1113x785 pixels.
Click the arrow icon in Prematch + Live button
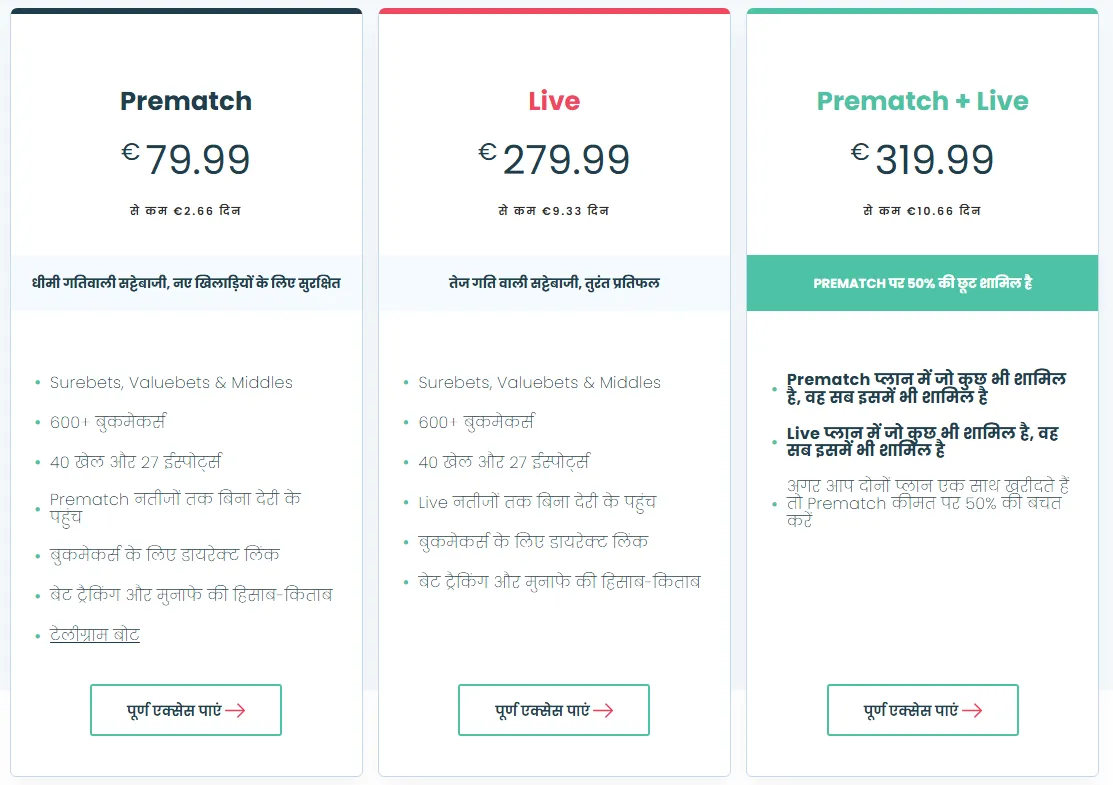[x=973, y=710]
